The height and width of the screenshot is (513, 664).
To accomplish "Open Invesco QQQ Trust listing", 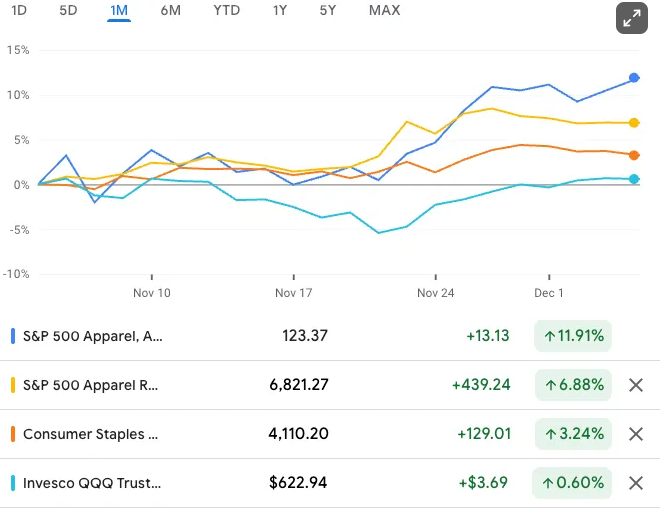I will pyautogui.click(x=92, y=483).
